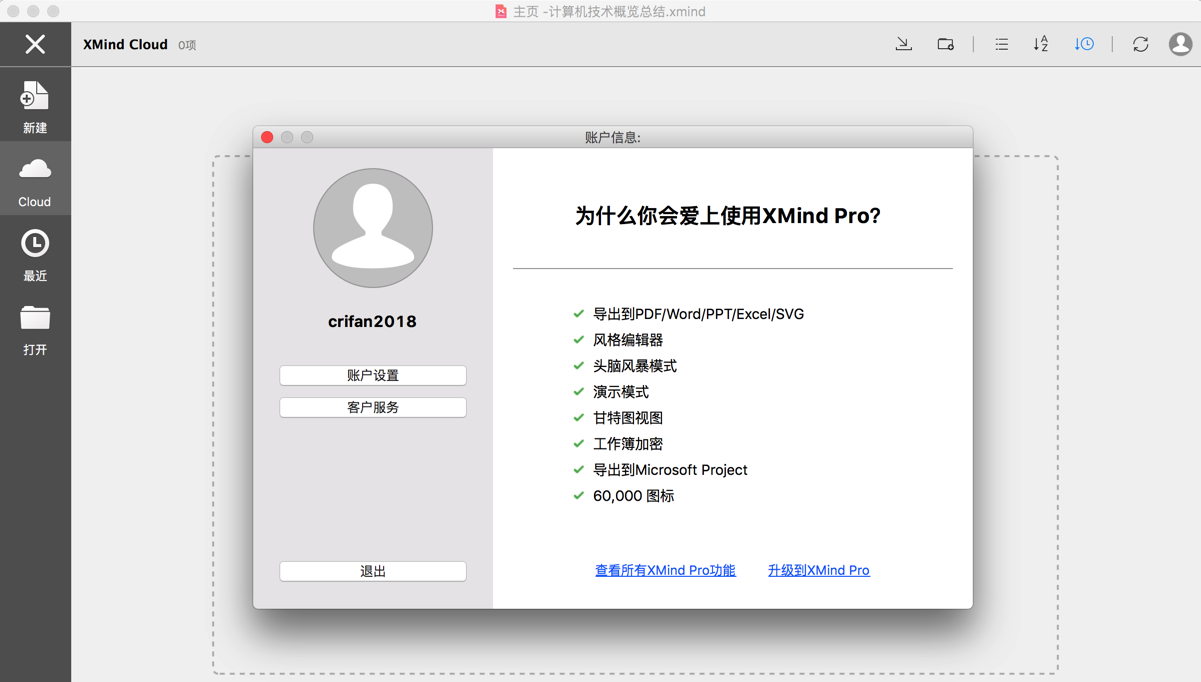Screen dimensions: 1201x682
Task: Open the 最近 recent files list
Action: click(35, 254)
